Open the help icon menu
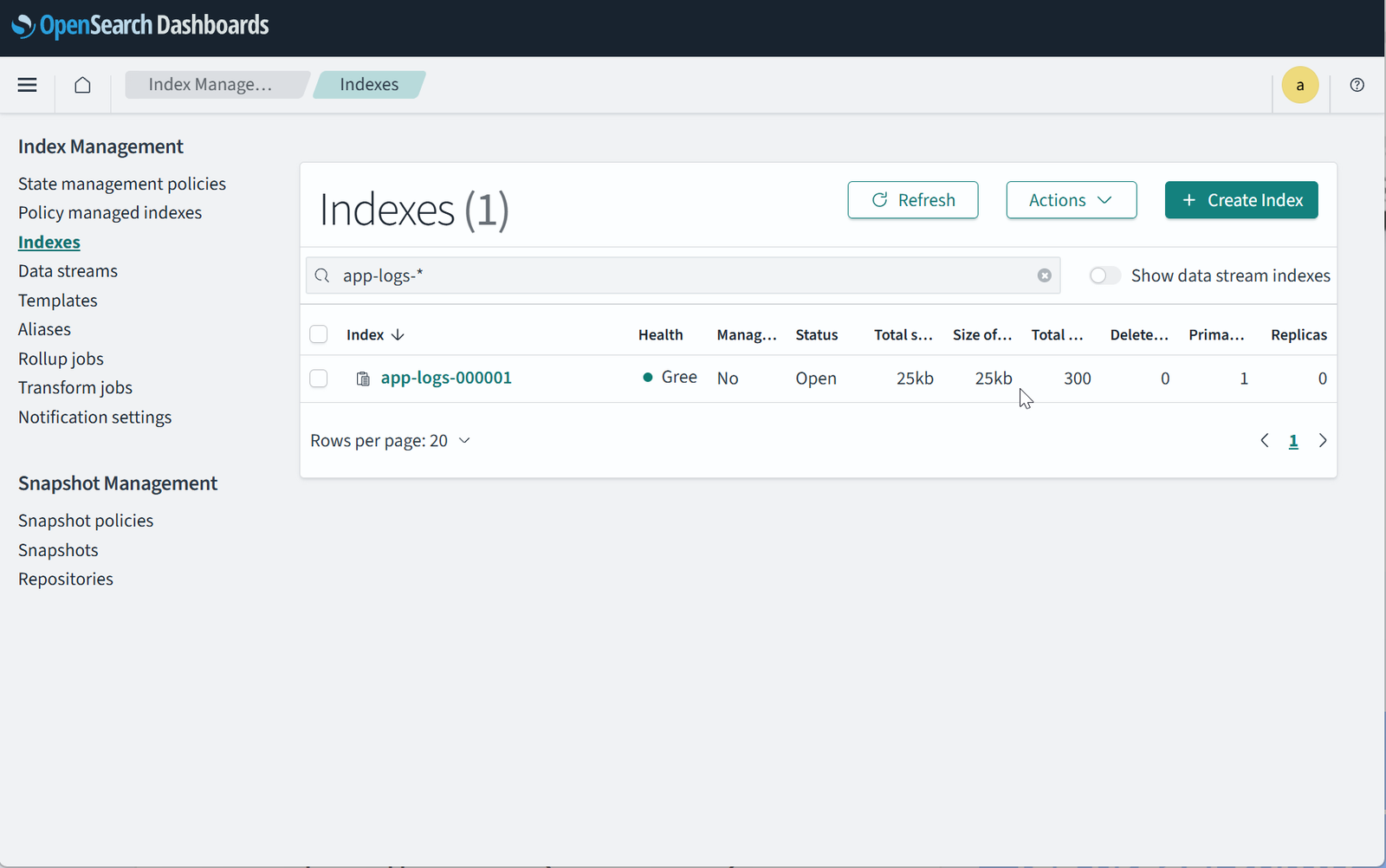This screenshot has width=1386, height=868. pyautogui.click(x=1357, y=85)
